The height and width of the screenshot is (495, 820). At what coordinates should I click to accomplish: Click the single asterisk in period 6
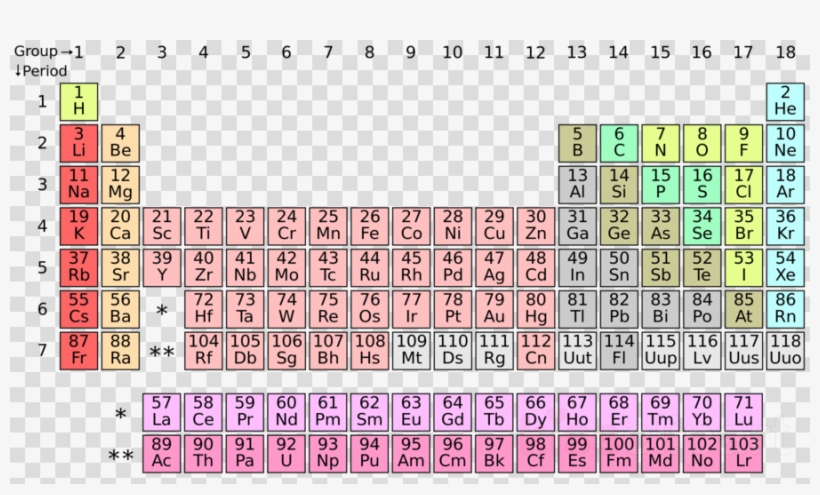click(x=161, y=312)
